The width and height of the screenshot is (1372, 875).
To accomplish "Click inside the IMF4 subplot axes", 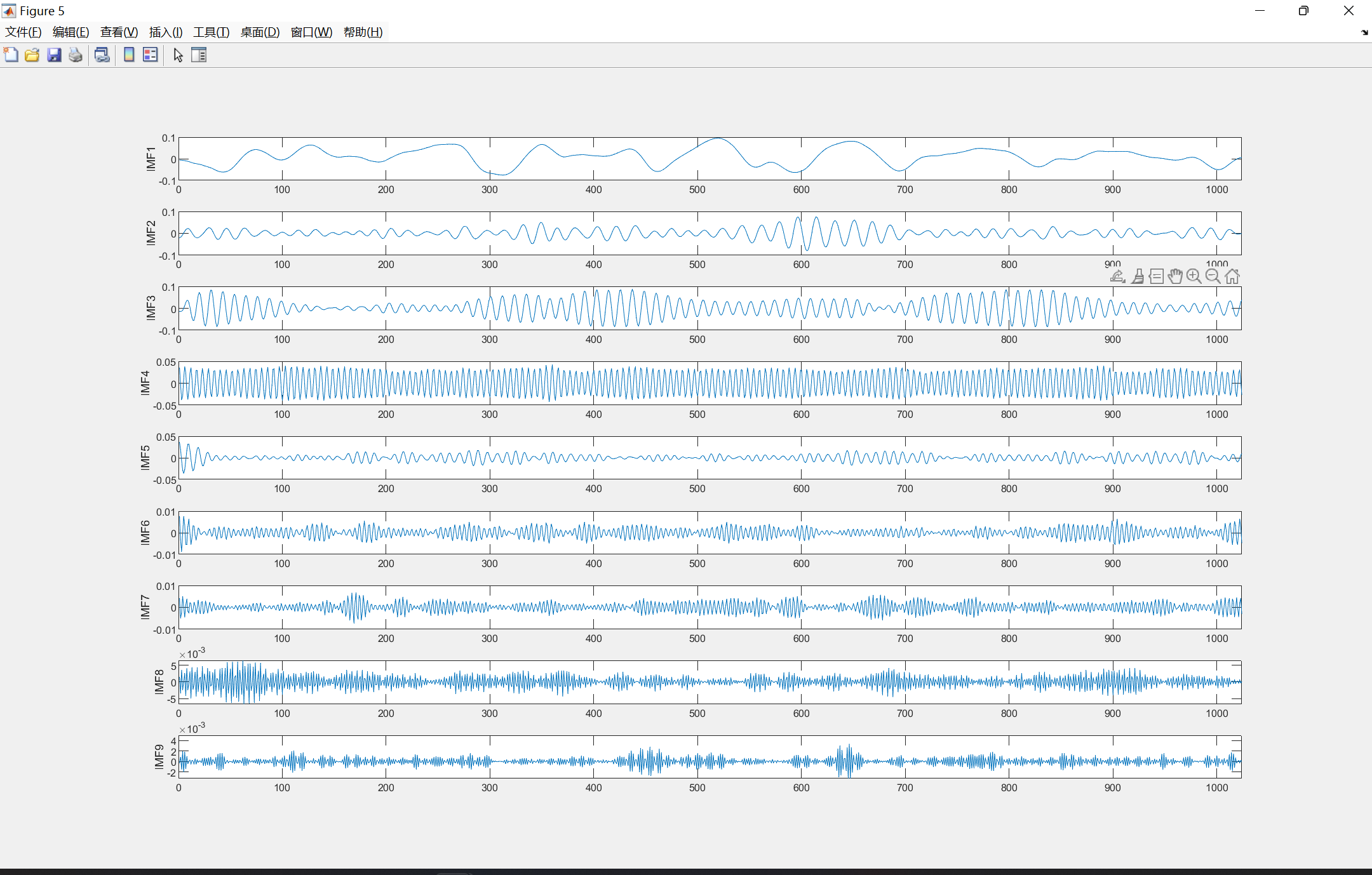I will click(x=699, y=384).
